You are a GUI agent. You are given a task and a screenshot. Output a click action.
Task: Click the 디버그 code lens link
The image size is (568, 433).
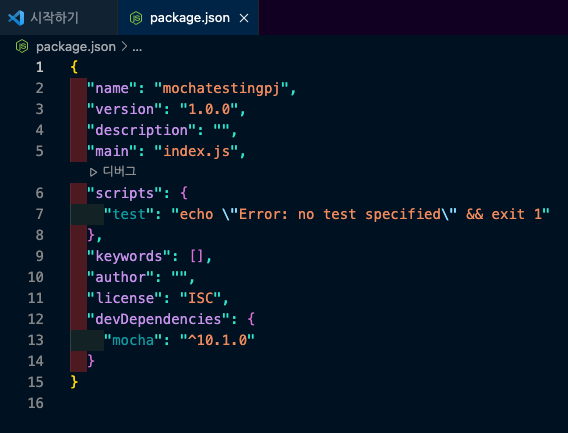119,171
